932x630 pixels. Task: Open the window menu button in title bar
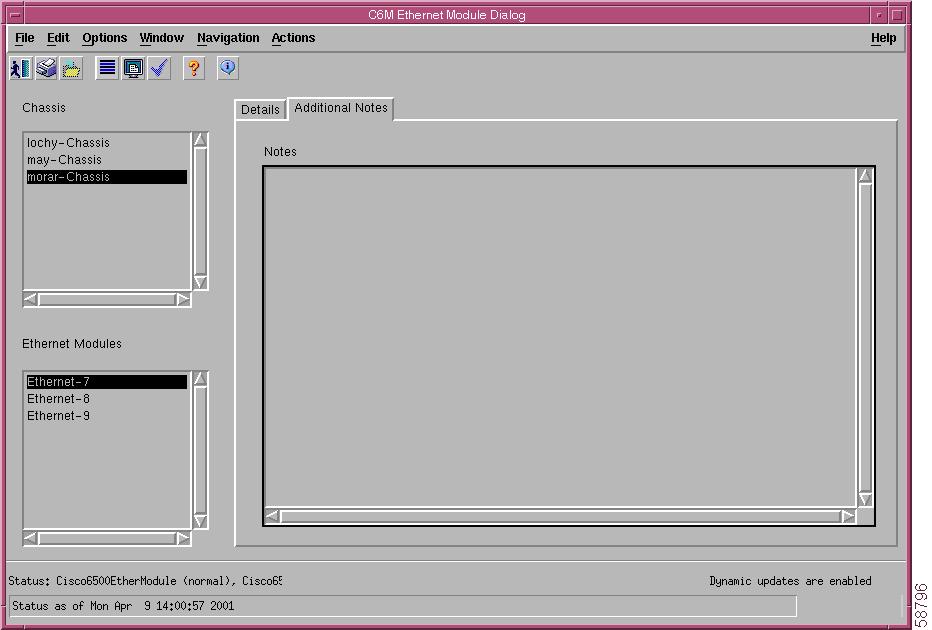[x=15, y=15]
